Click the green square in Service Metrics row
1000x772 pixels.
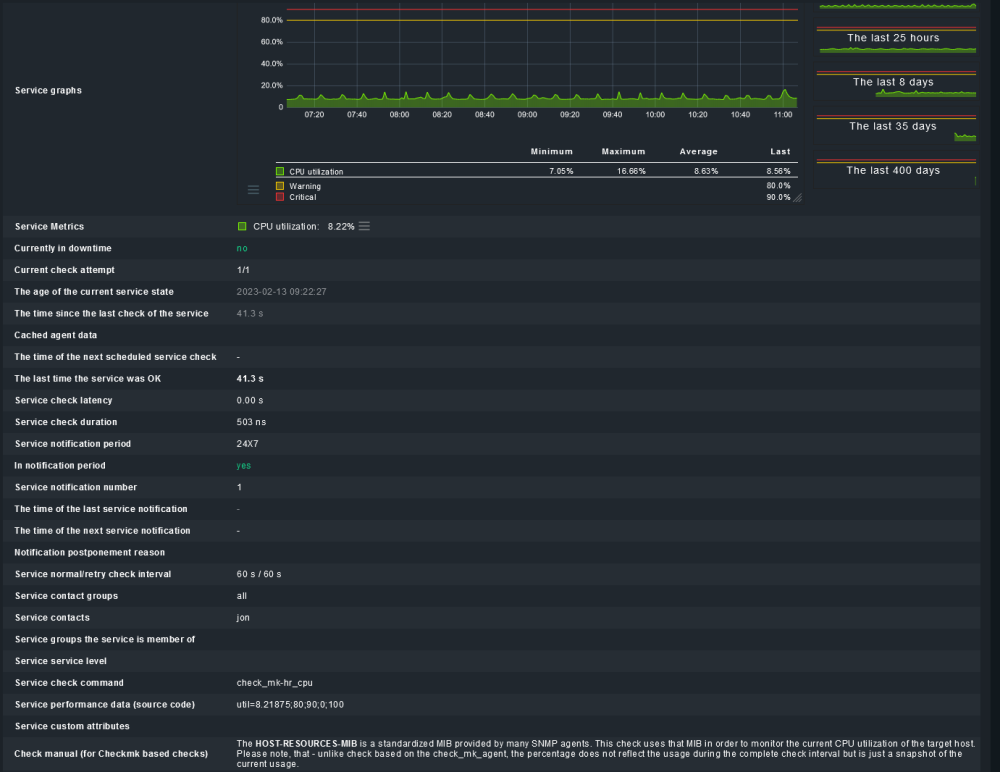(x=242, y=226)
